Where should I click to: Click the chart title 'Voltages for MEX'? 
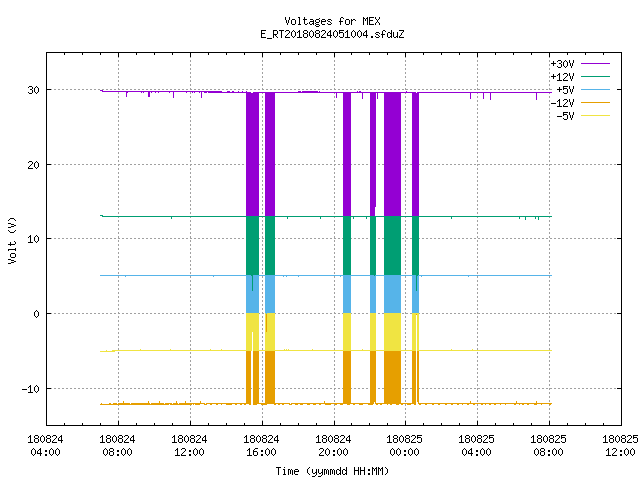(332, 21)
